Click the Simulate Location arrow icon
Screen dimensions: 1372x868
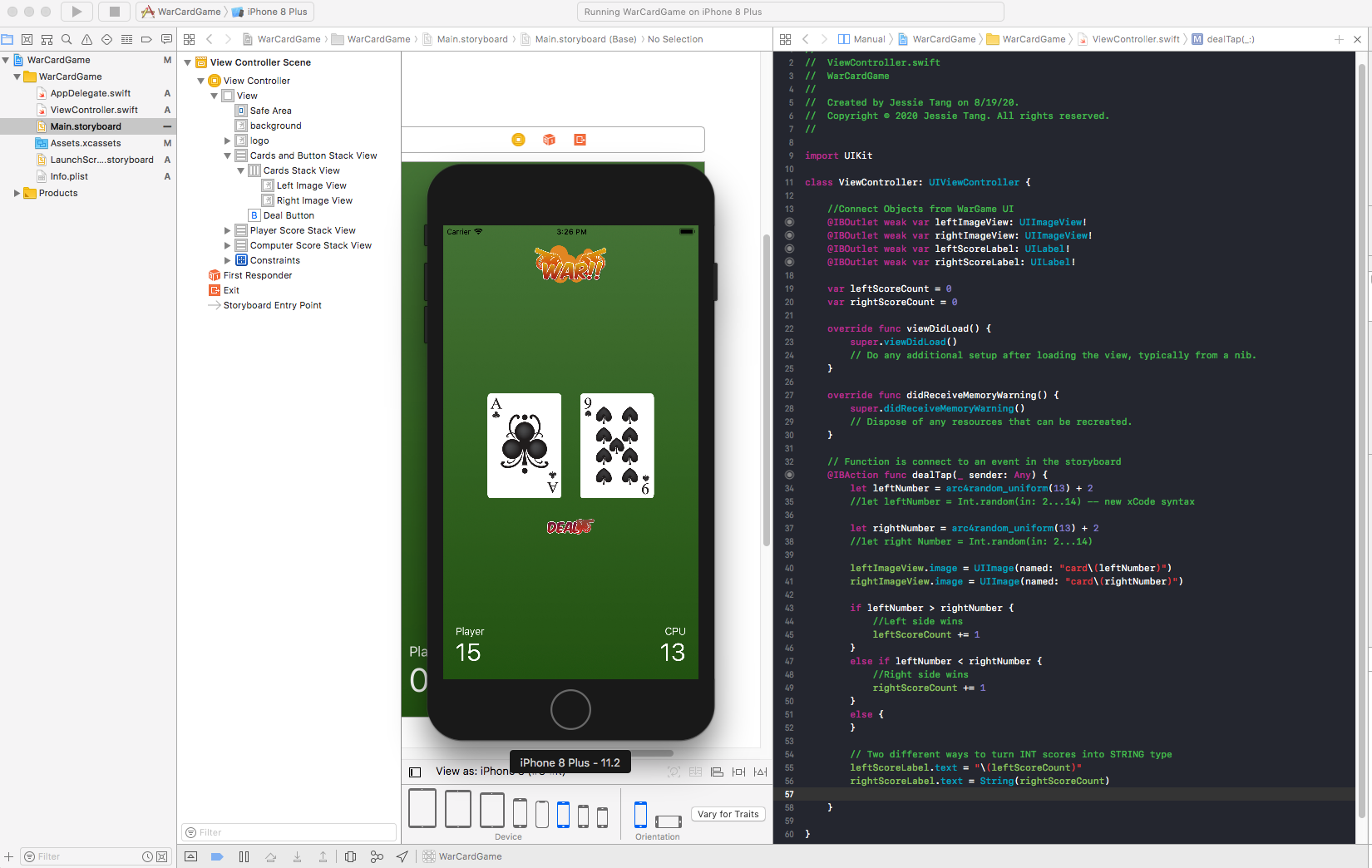(402, 856)
